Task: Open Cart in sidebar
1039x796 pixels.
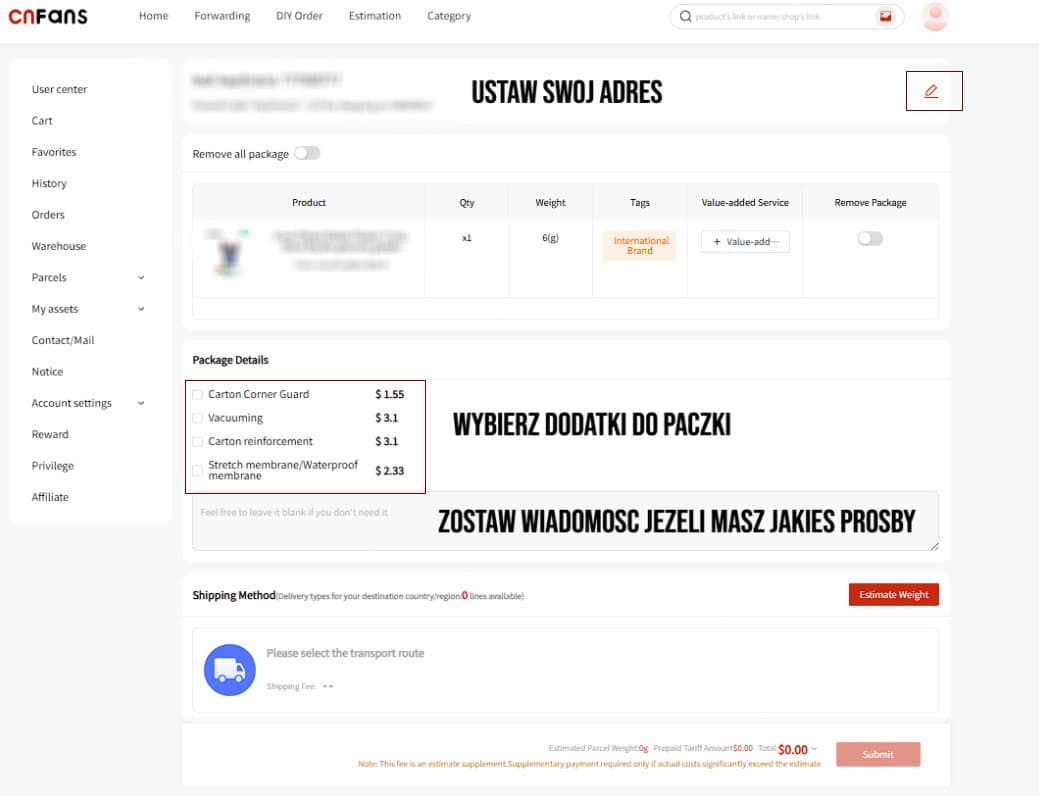Action: [42, 121]
